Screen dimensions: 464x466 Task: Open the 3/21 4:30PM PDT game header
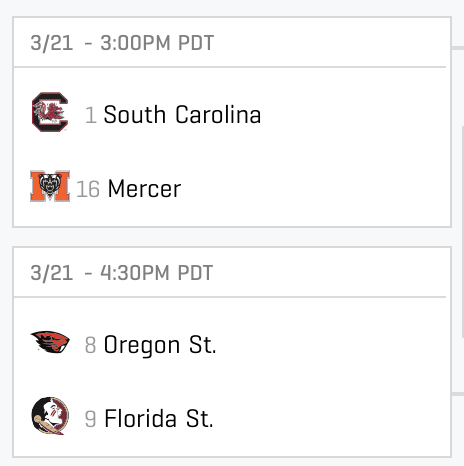click(230, 272)
